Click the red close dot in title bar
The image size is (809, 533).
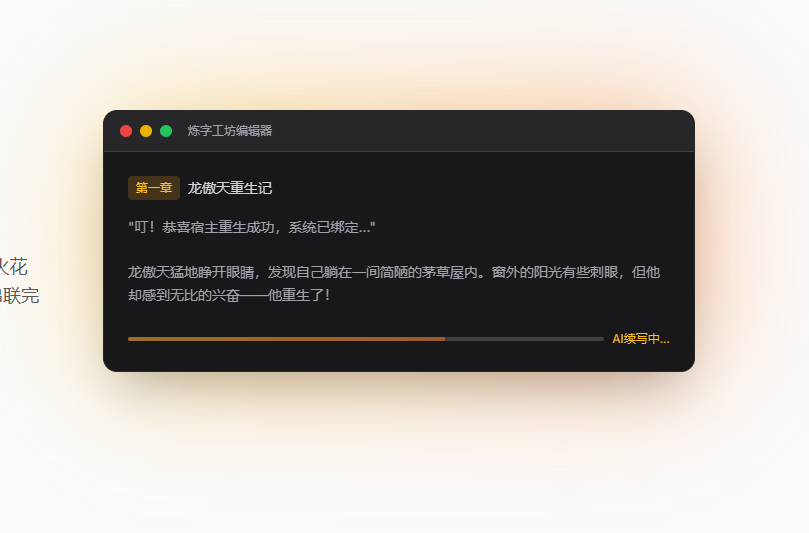[x=126, y=131]
